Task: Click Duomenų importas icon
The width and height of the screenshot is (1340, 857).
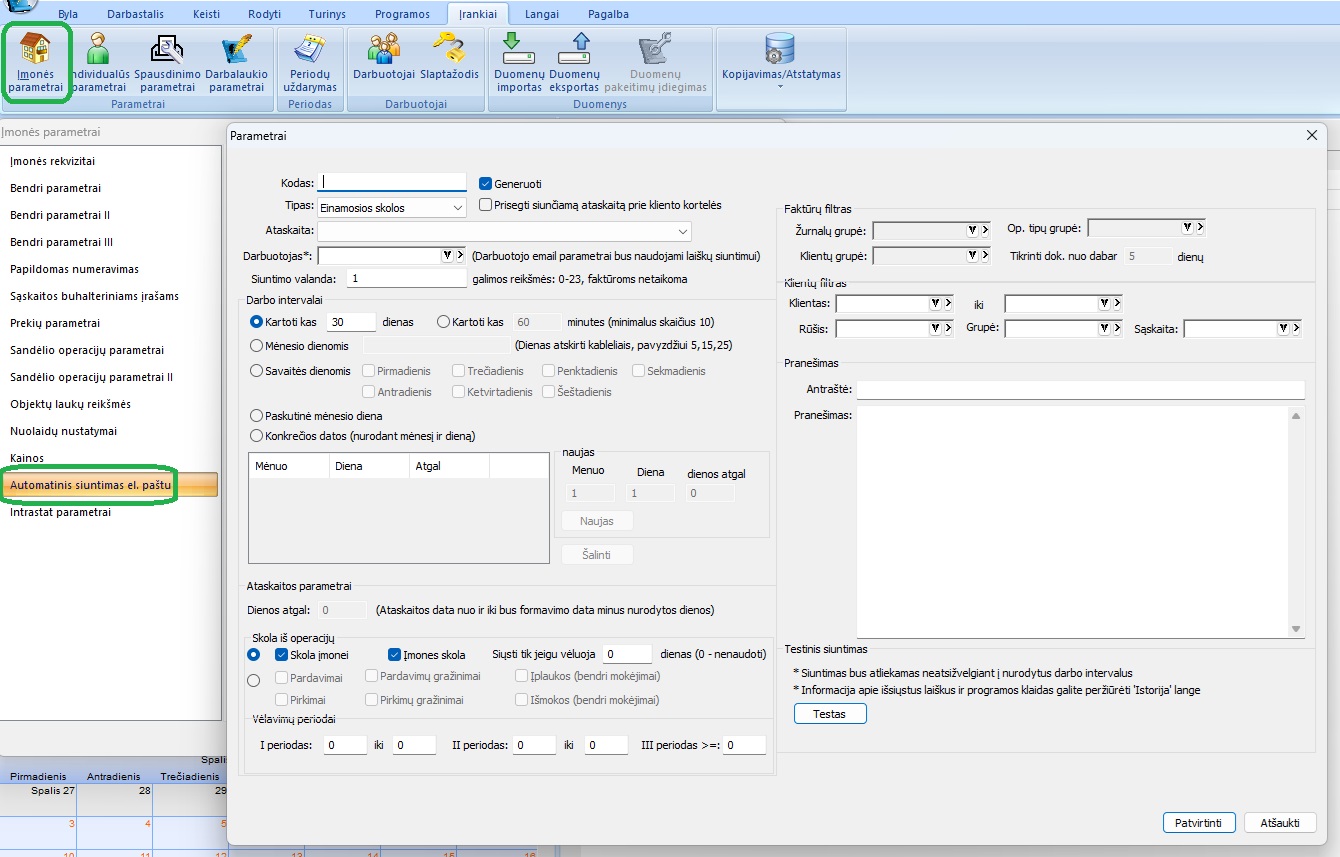Action: click(x=519, y=62)
